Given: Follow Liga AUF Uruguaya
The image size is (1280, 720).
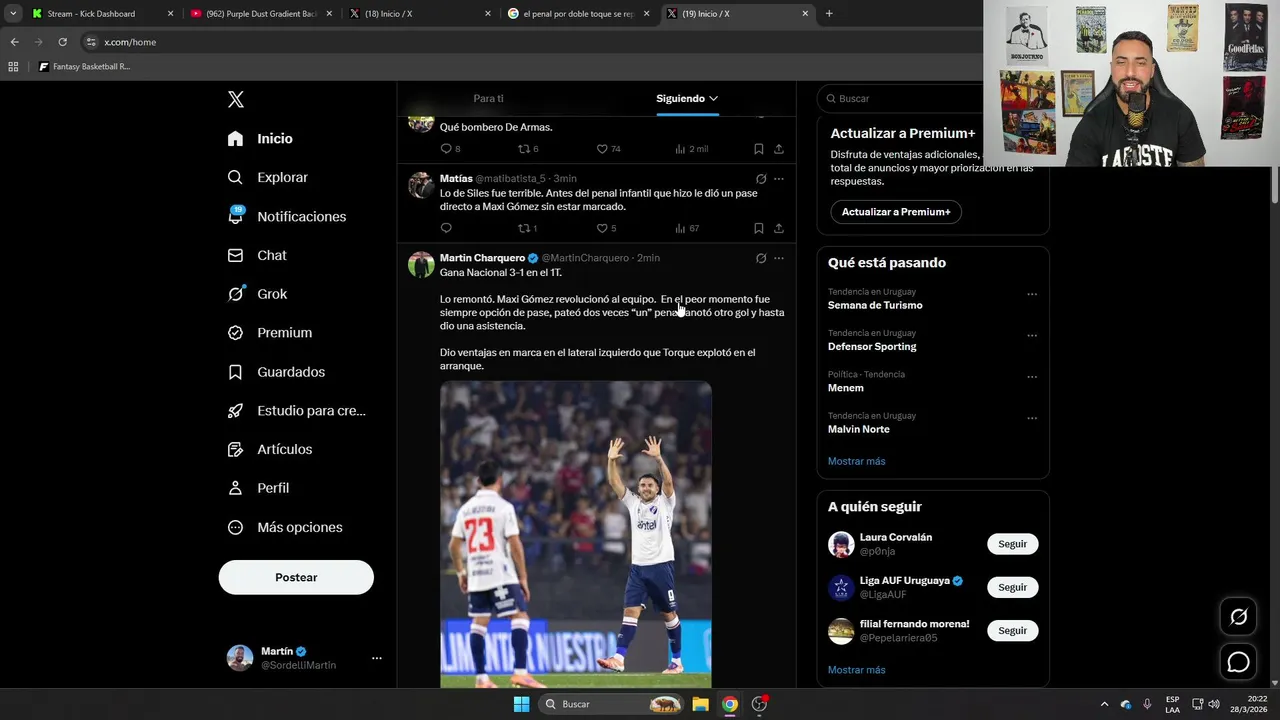Looking at the screenshot, I should click(x=1012, y=587).
